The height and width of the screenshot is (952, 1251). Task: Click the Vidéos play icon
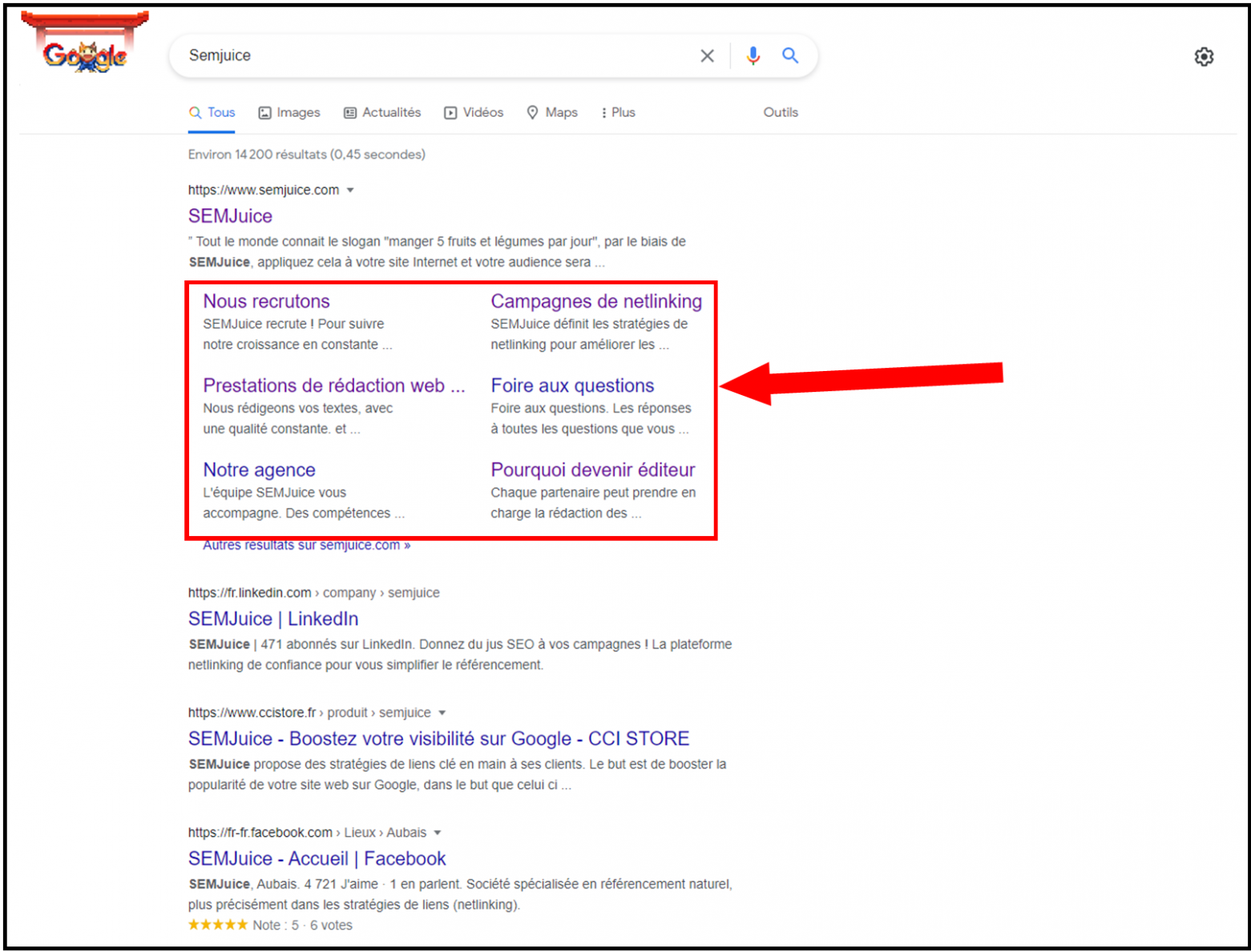click(450, 113)
